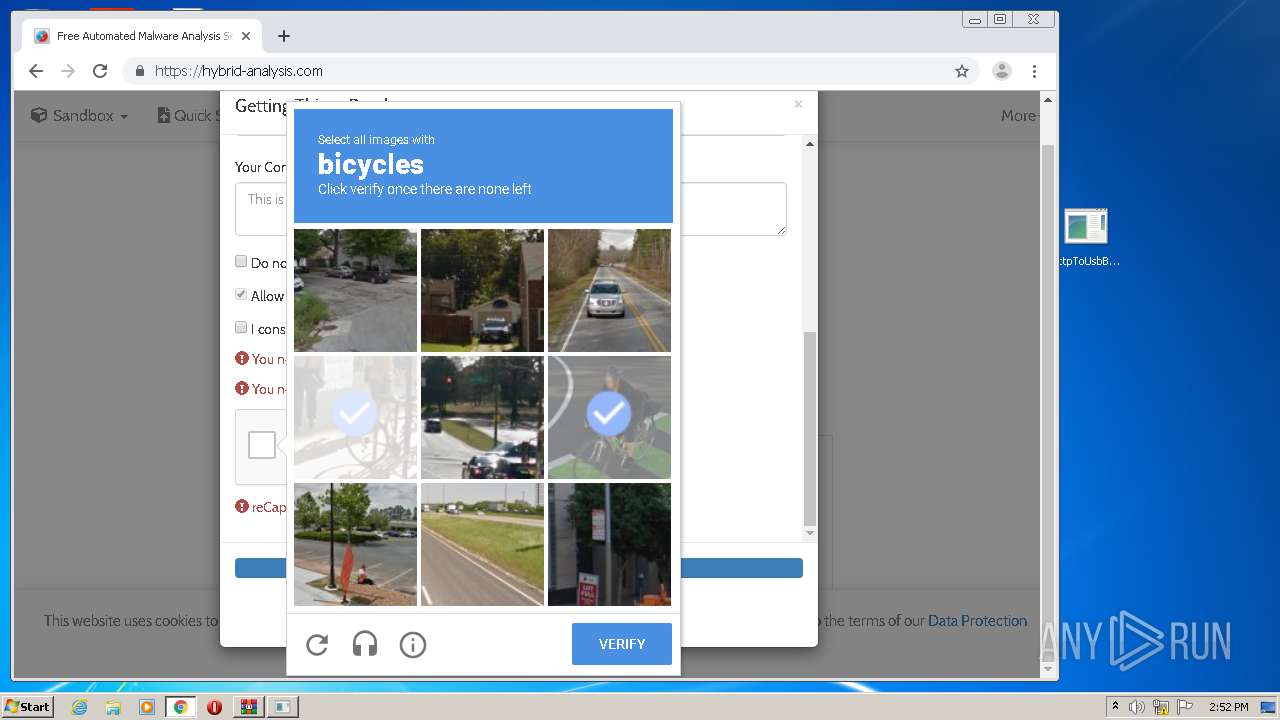The image size is (1280, 720).
Task: Click the modal scrollbar down arrow
Action: pyautogui.click(x=810, y=535)
